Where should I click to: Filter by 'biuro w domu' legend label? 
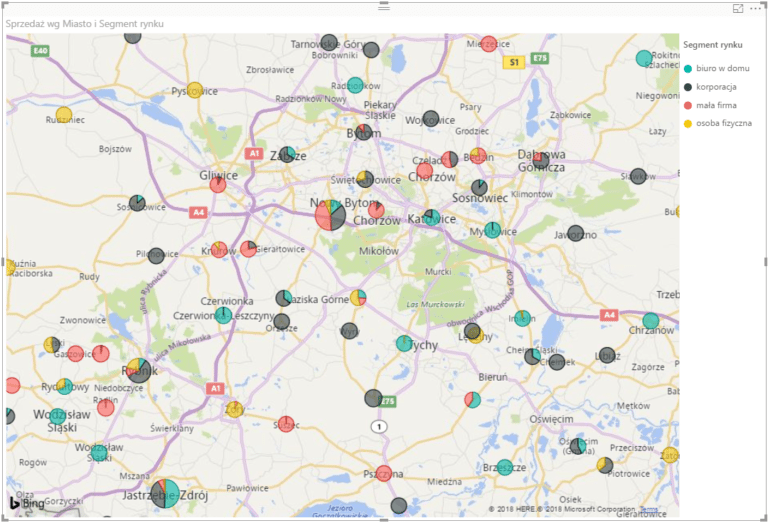[722, 68]
